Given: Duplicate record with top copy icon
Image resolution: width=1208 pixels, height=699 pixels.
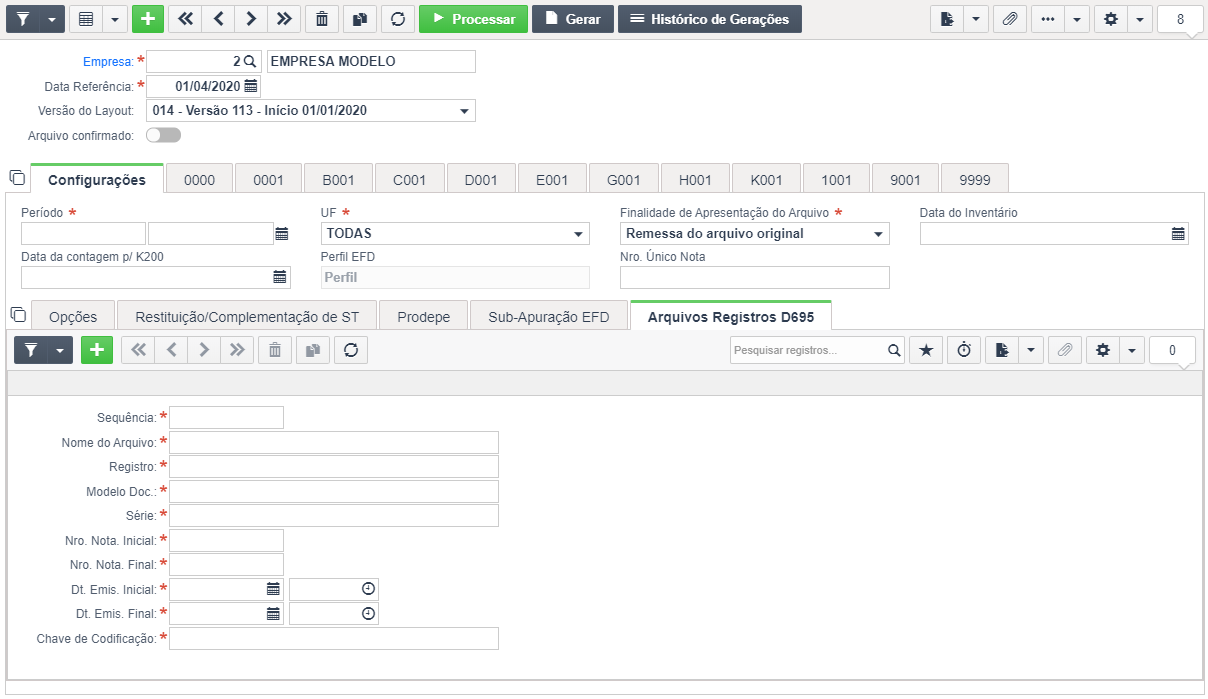Looking at the screenshot, I should 359,19.
